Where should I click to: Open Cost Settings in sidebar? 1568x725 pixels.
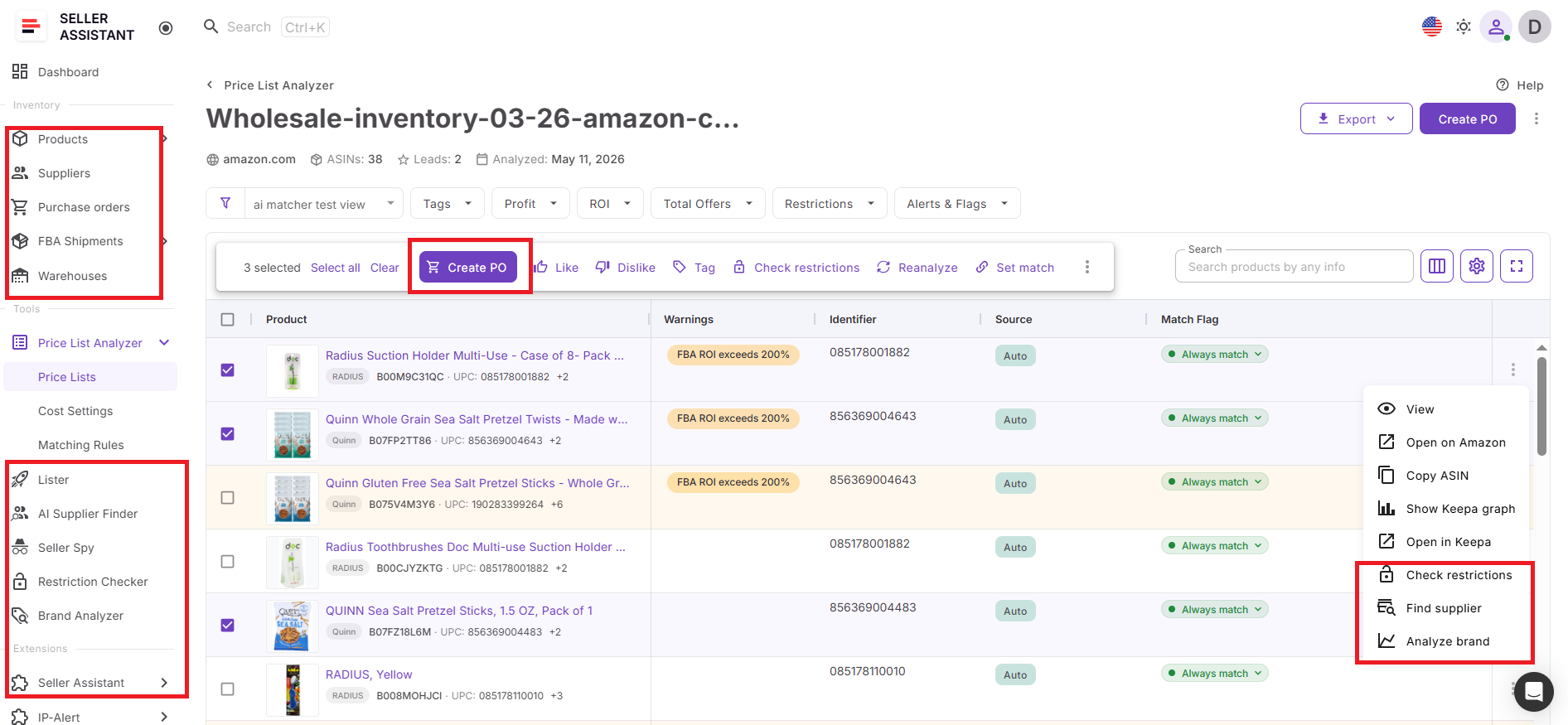(x=75, y=411)
